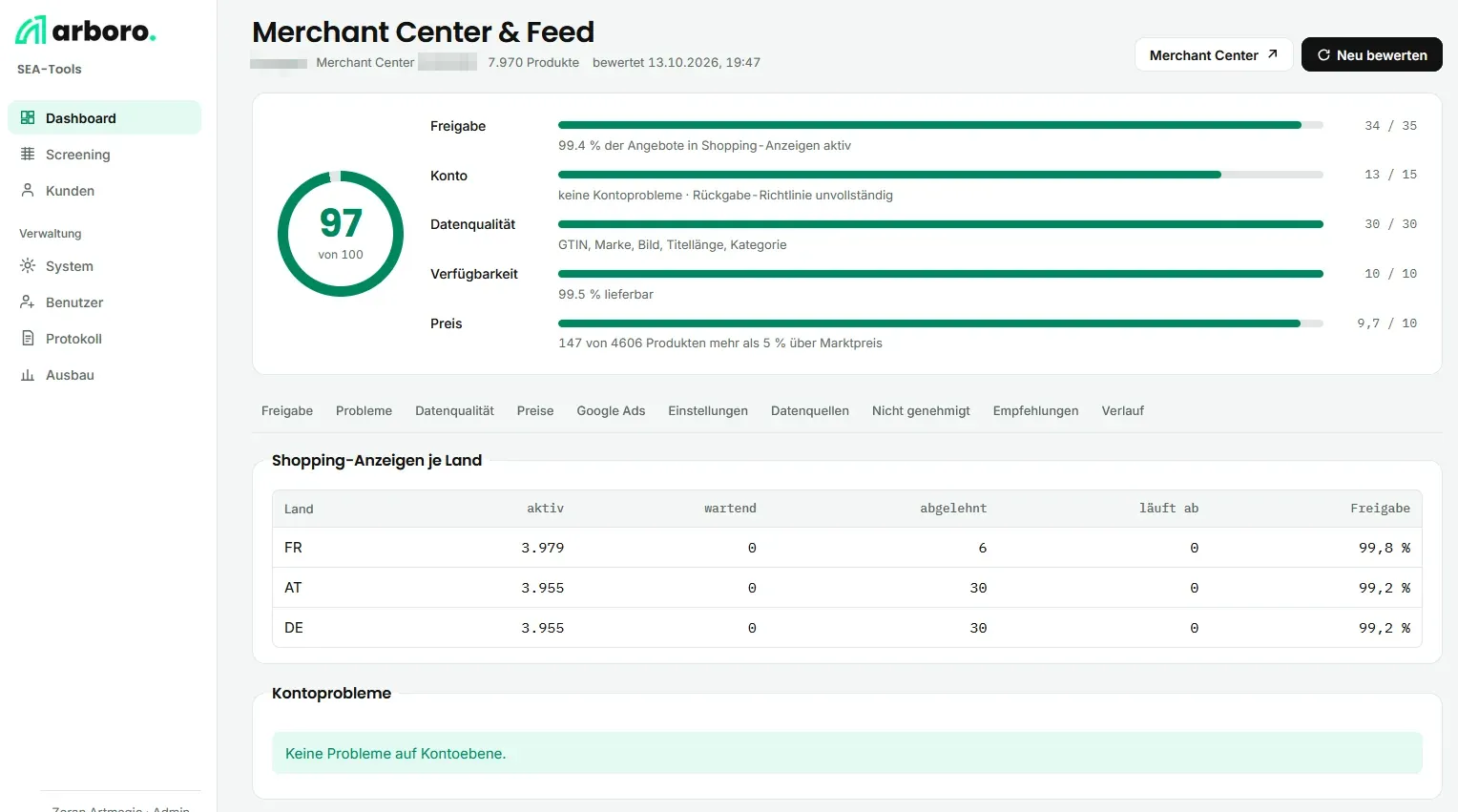Click the Screening table icon
This screenshot has height=812, width=1458.
tap(28, 155)
